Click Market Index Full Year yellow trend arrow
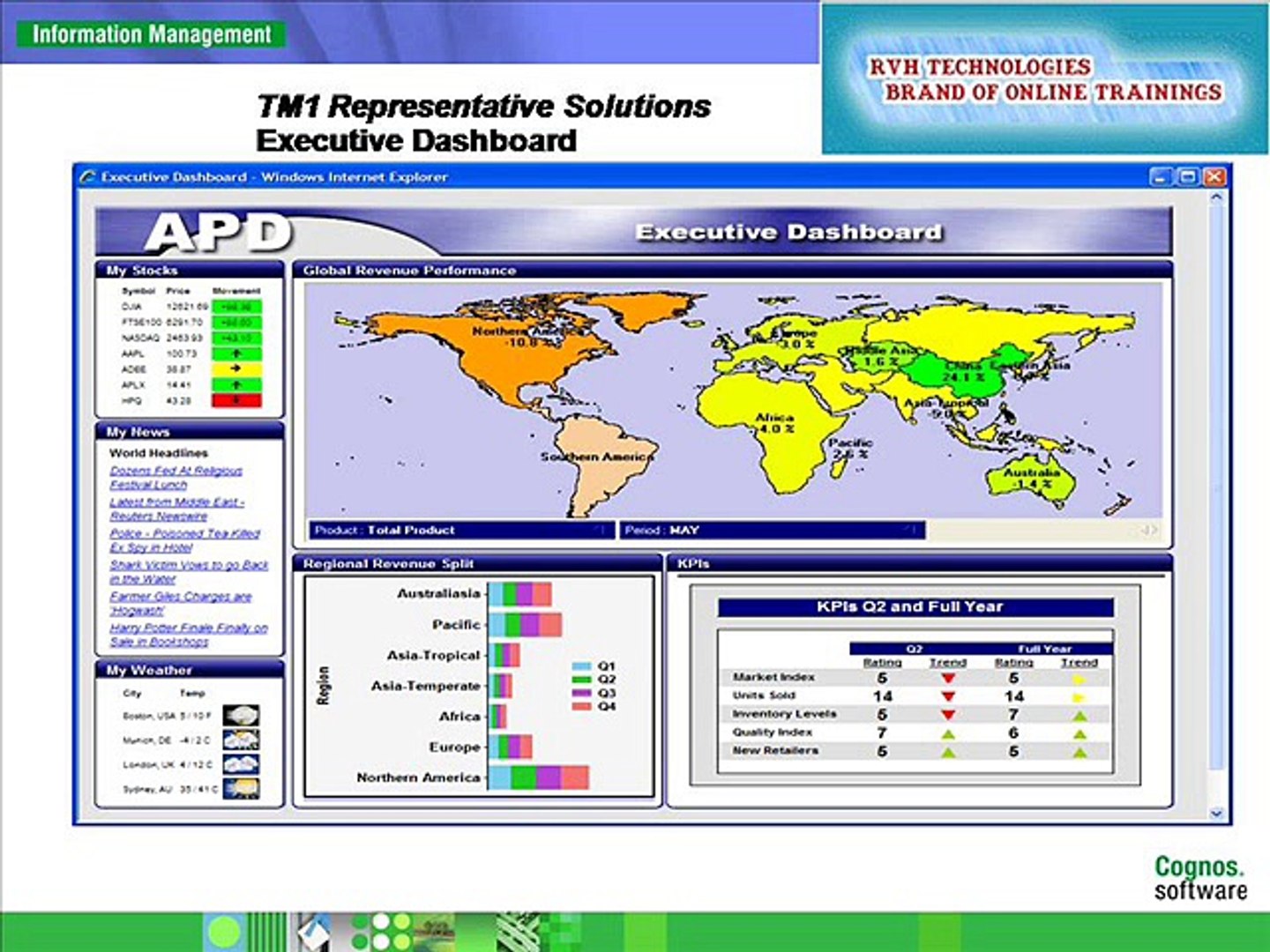 pyautogui.click(x=1079, y=679)
